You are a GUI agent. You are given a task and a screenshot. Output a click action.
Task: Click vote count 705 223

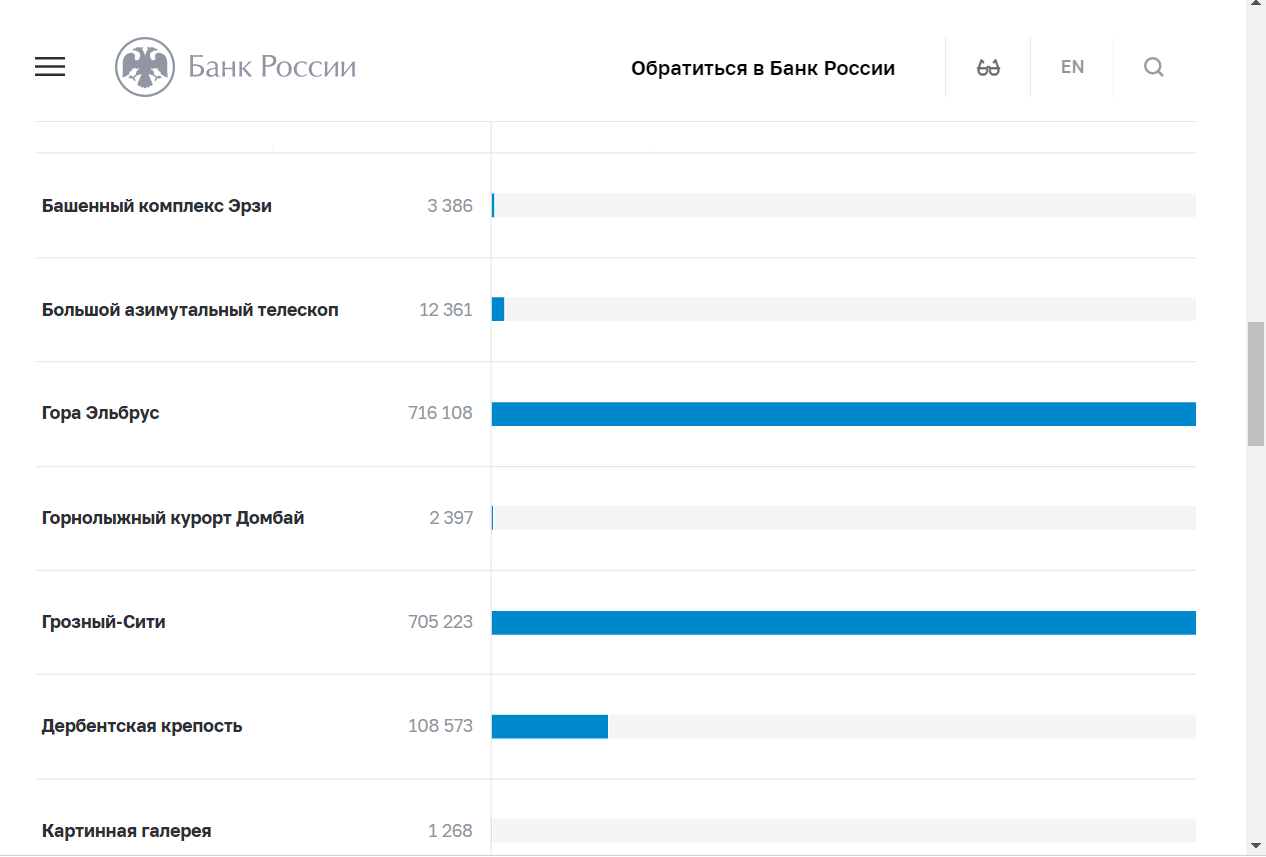click(x=441, y=622)
